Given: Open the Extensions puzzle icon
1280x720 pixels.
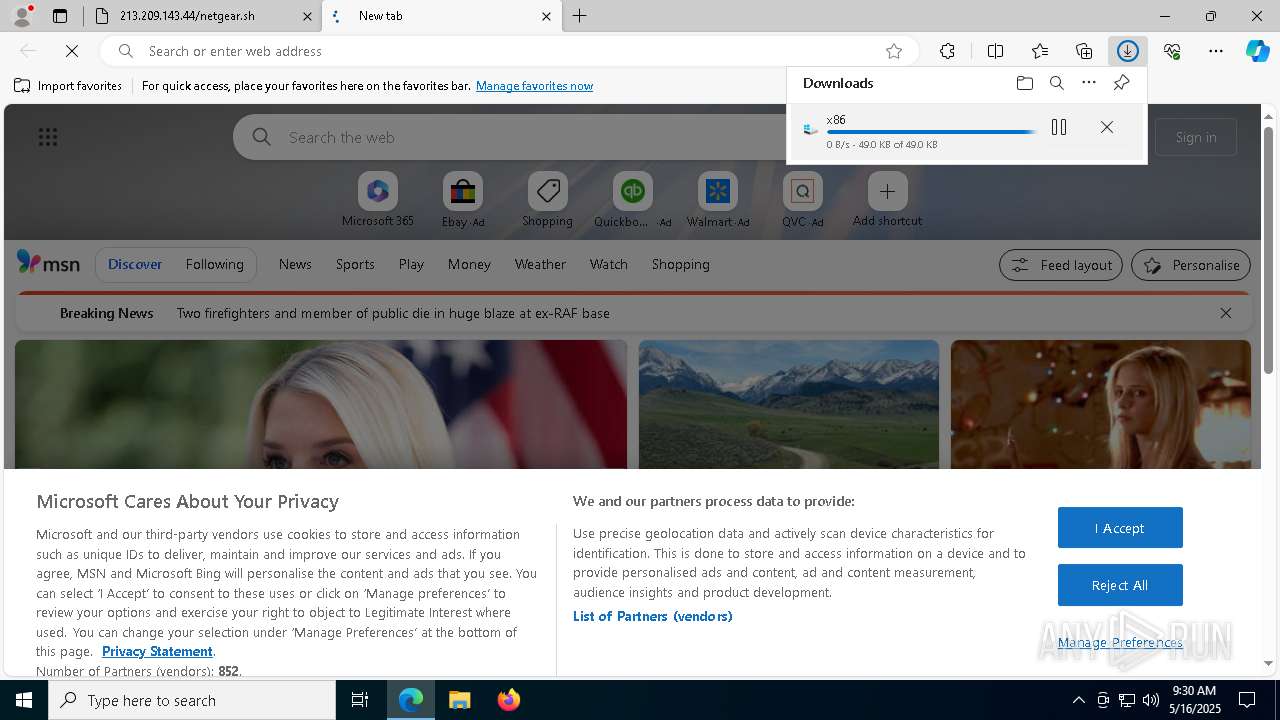Looking at the screenshot, I should [x=948, y=51].
